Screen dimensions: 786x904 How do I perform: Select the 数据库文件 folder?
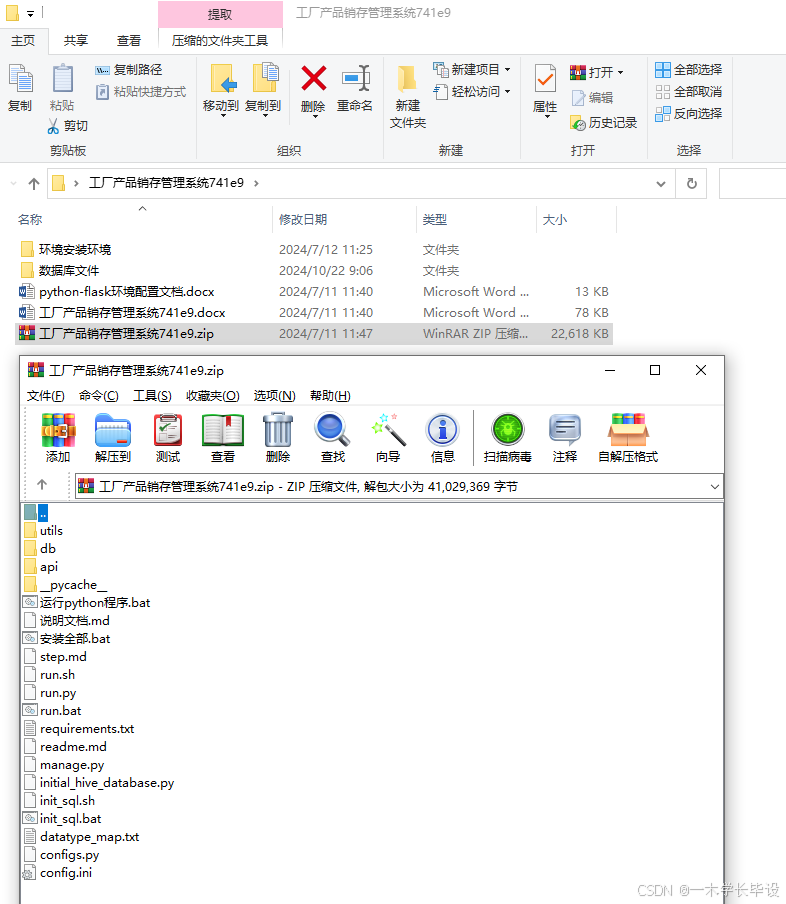pyautogui.click(x=69, y=271)
